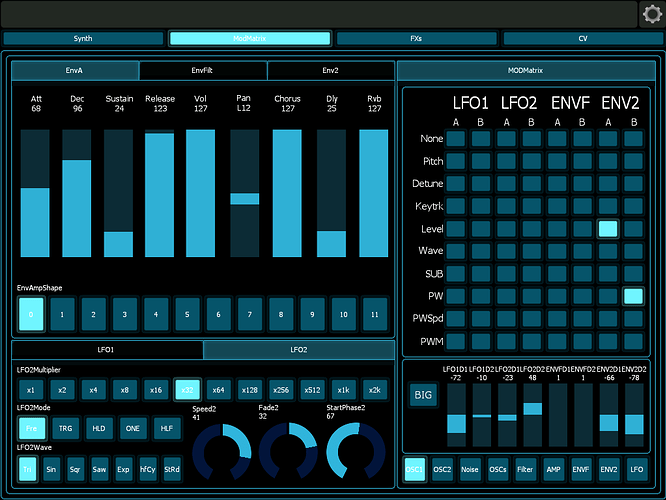
Task: Click the Fade2 rotary knob
Action: 289,450
